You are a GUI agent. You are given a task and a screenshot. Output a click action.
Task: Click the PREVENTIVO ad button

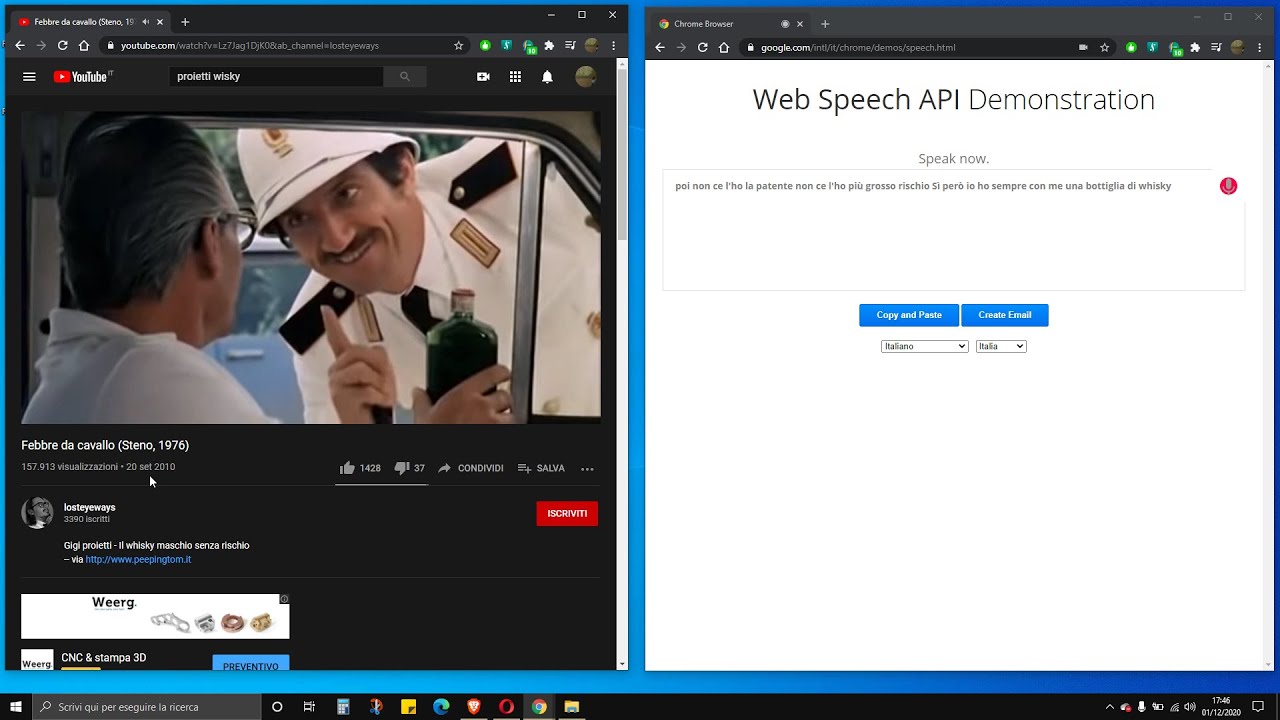(x=251, y=666)
